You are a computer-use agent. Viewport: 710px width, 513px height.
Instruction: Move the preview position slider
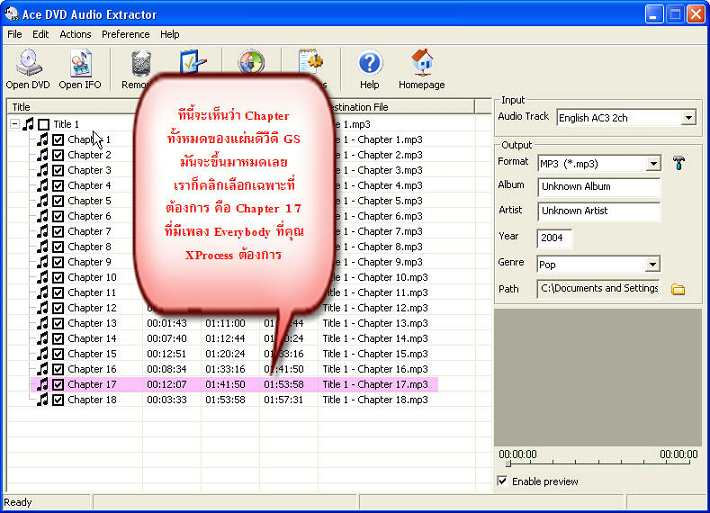tap(509, 463)
